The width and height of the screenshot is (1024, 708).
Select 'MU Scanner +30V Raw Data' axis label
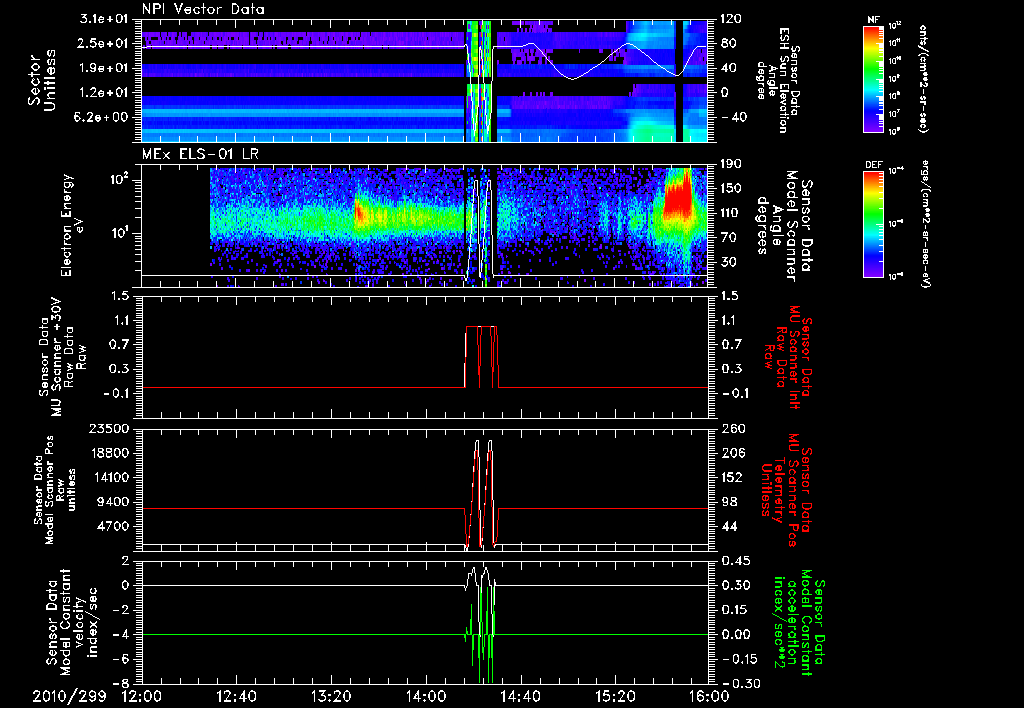pos(63,357)
